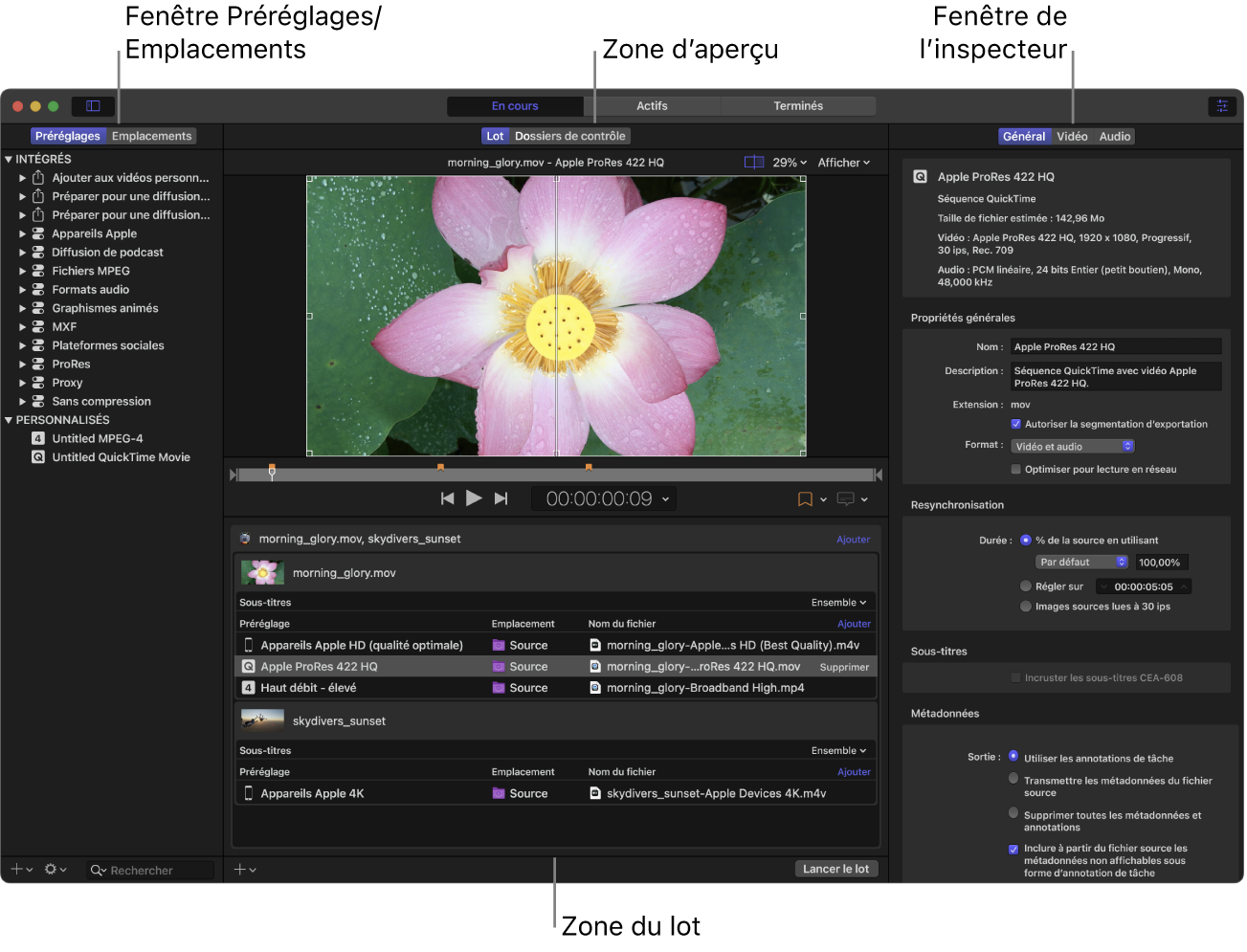Select Transmettre les métadonnées du fichier source
The height and width of the screenshot is (952, 1247).
[1013, 779]
